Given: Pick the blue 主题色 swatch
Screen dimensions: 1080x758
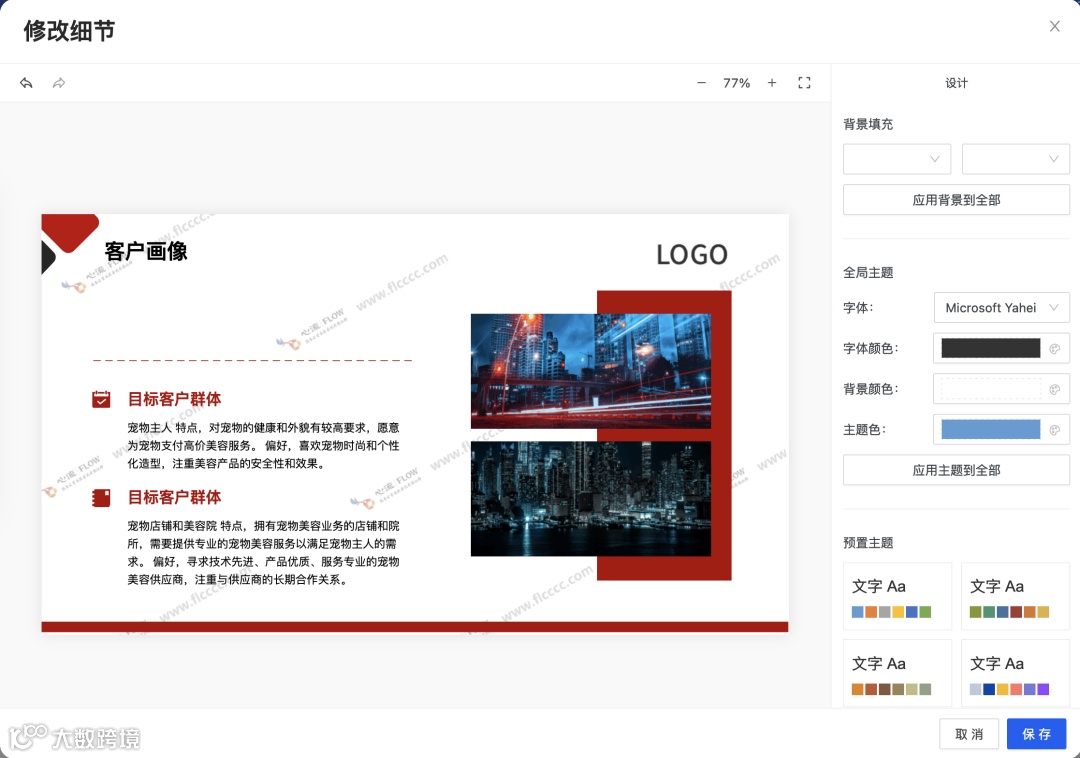Looking at the screenshot, I should tap(990, 430).
